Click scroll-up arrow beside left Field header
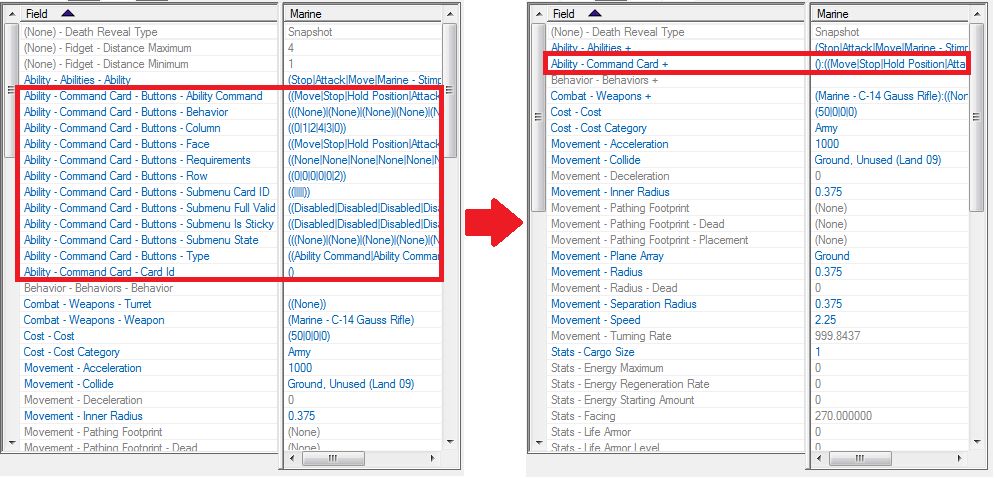The image size is (994, 478). click(x=11, y=14)
